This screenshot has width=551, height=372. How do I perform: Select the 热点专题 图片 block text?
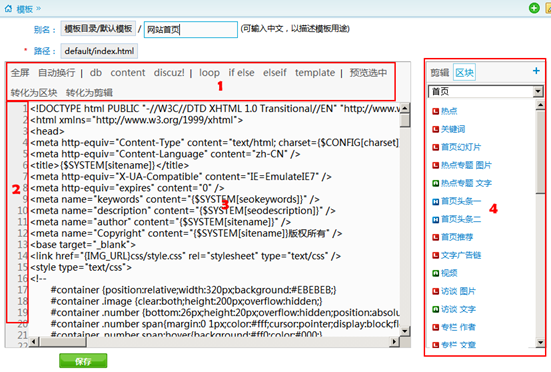466,165
